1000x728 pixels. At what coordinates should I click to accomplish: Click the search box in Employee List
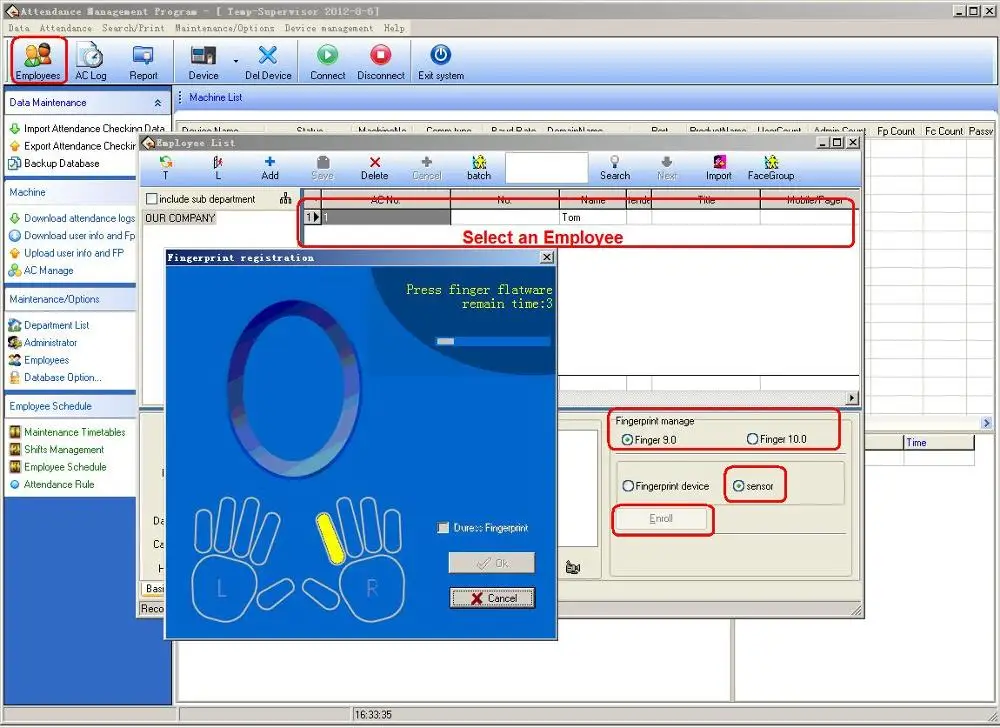[546, 168]
